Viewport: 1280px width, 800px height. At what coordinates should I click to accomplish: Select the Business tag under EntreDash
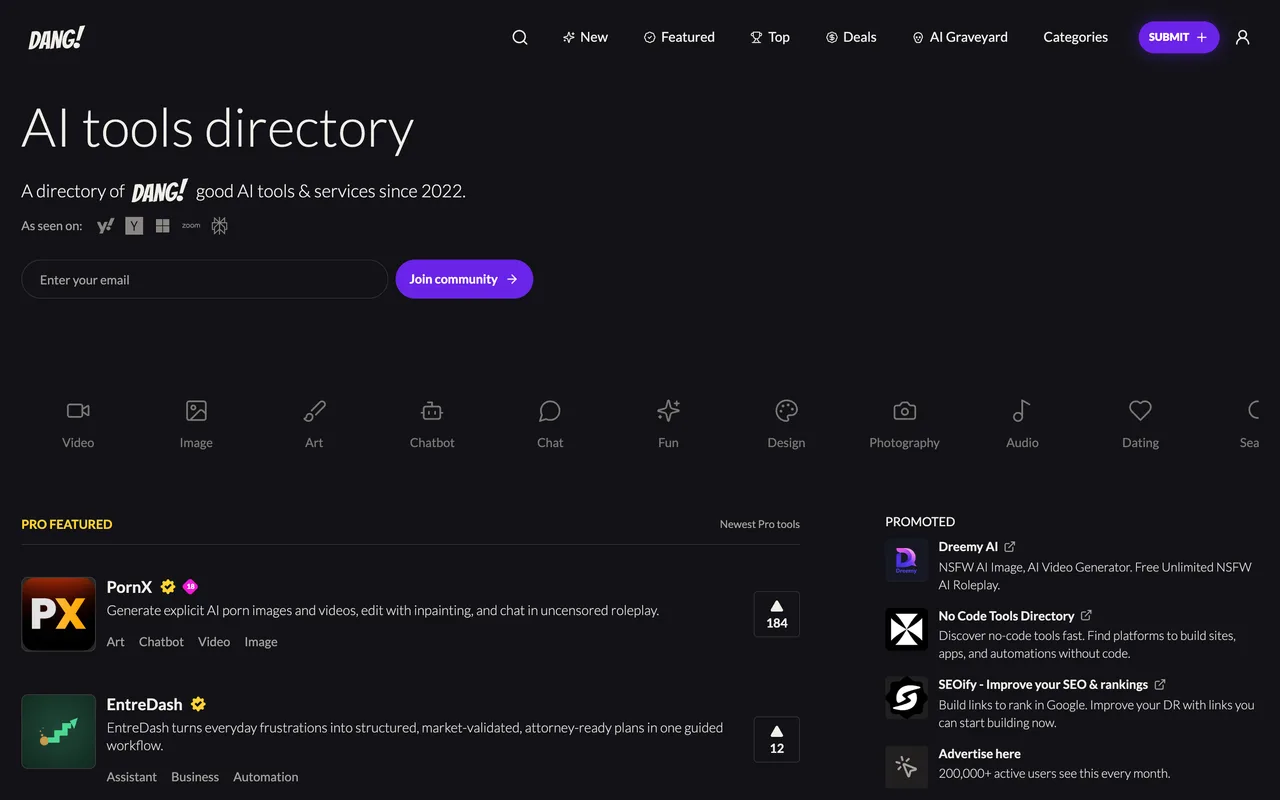tap(195, 777)
